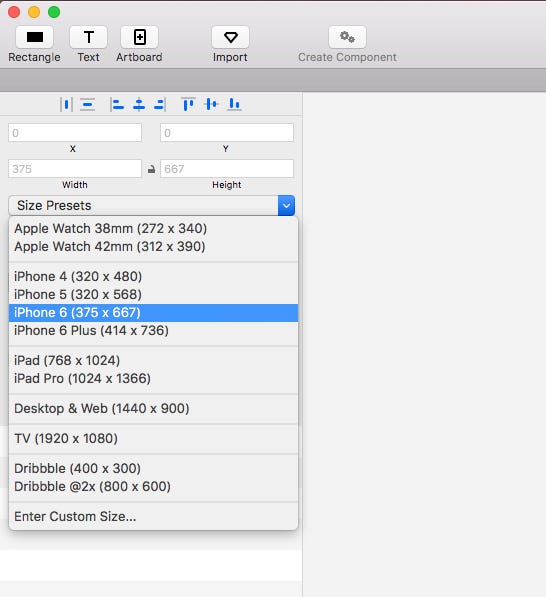Screen dimensions: 546x597
Task: Open Enter Custom Size… option
Action: [x=153, y=517]
